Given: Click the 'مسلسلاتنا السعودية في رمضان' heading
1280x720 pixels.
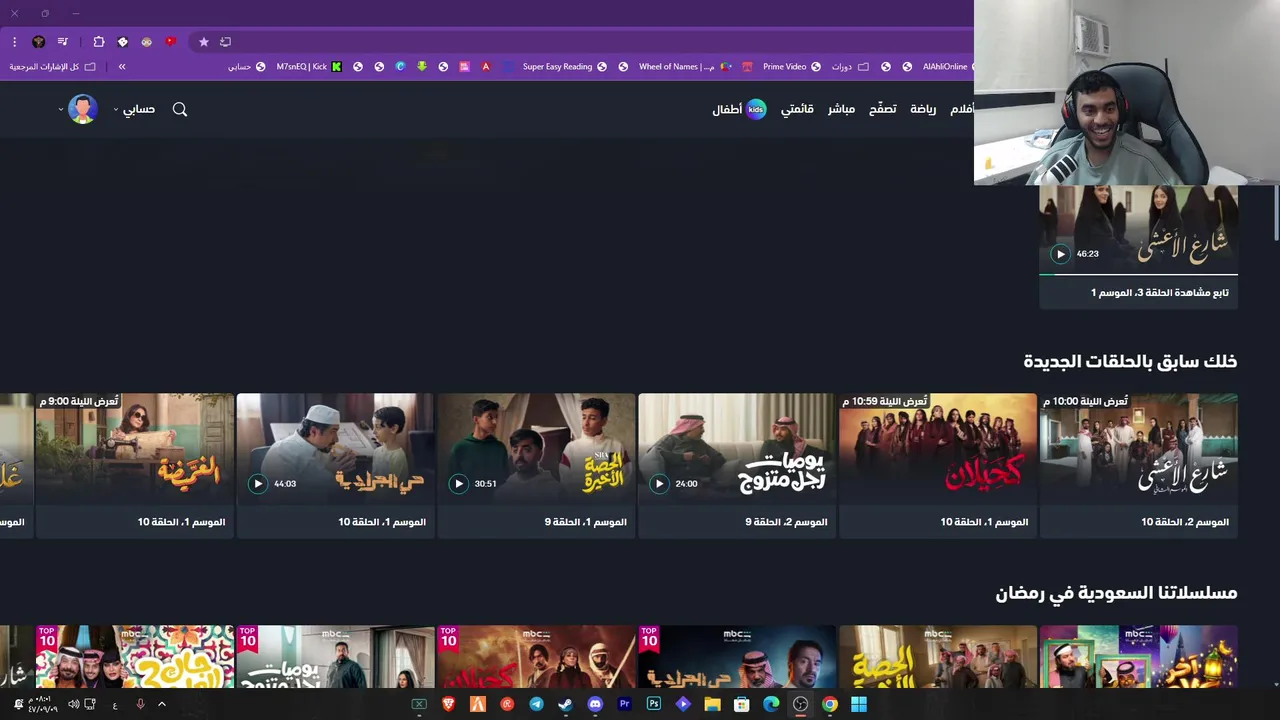Looking at the screenshot, I should (1116, 593).
